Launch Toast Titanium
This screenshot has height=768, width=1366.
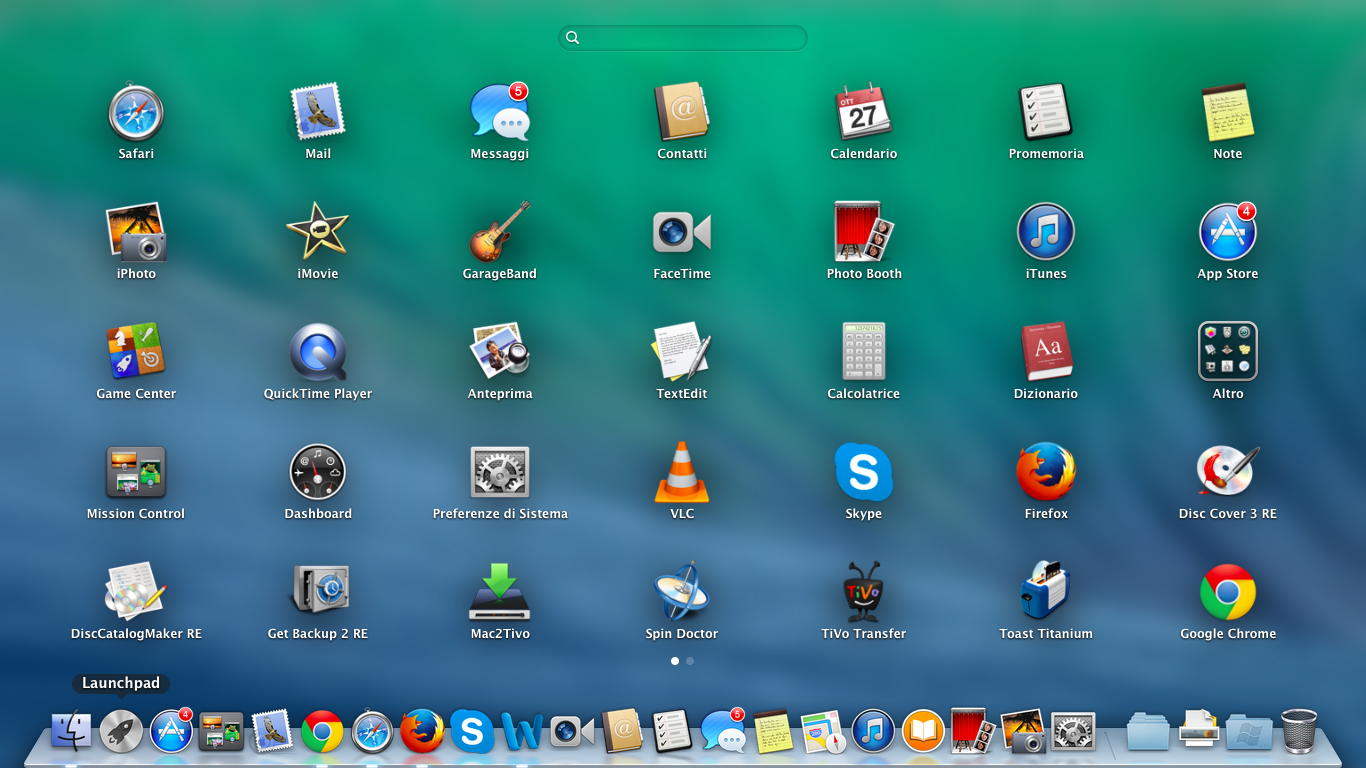tap(1046, 593)
